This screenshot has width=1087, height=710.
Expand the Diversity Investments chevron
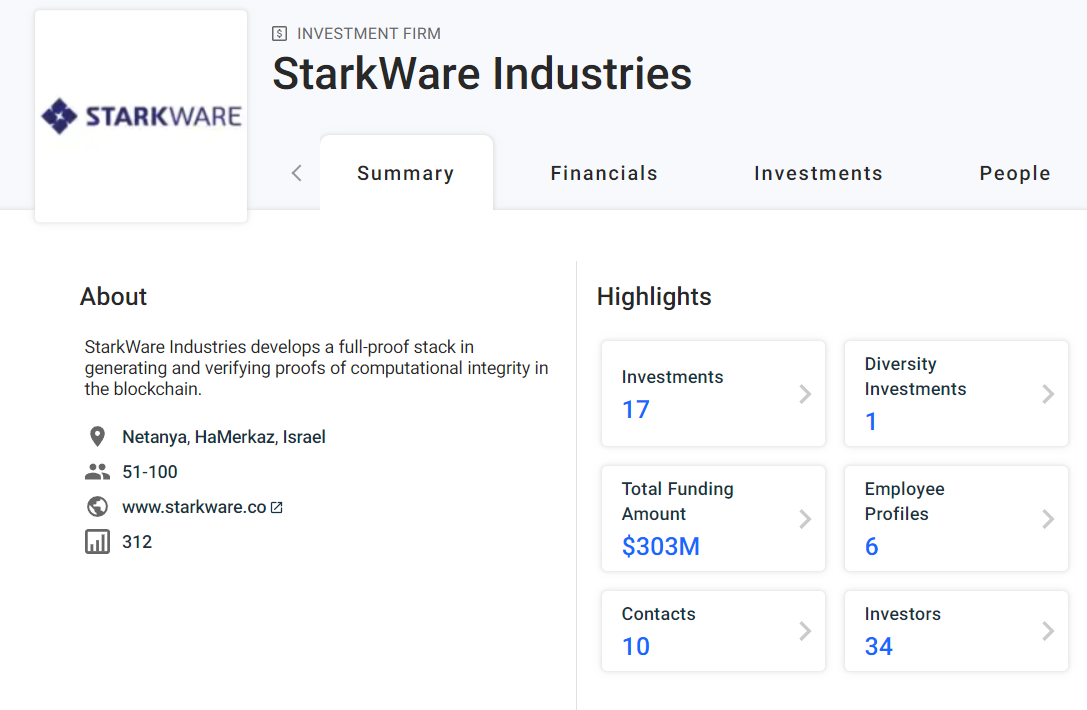coord(1048,394)
